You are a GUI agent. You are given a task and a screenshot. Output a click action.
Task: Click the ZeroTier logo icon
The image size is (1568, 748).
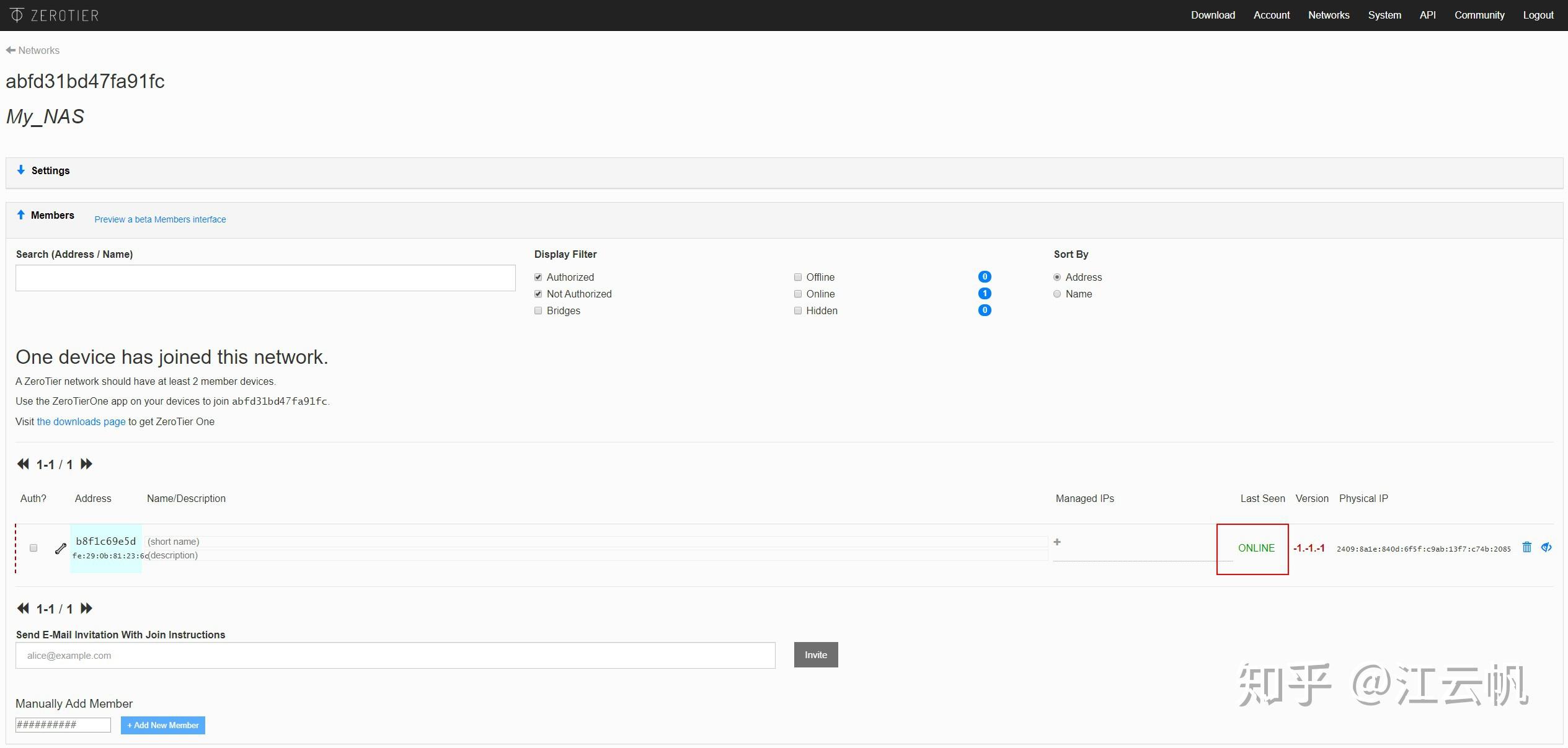[17, 15]
